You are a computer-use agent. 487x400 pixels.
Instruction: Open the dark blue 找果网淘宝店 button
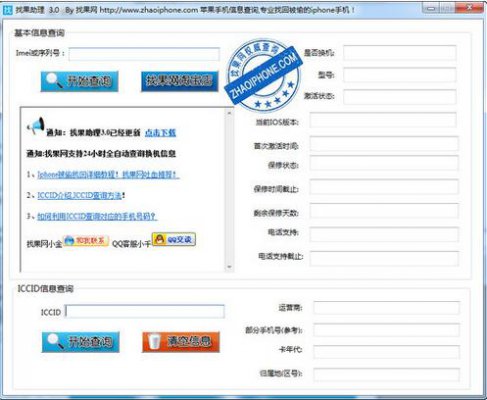180,81
